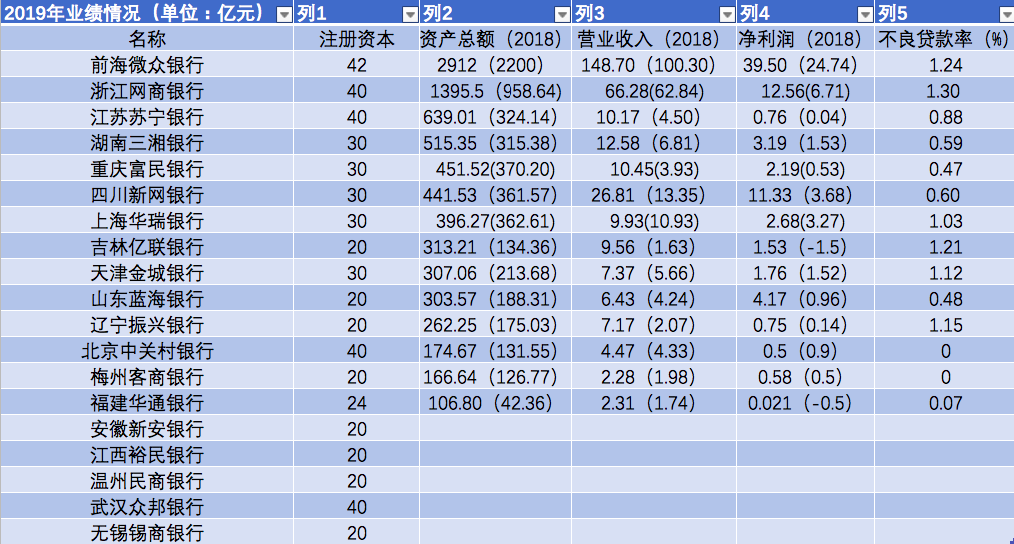Click the 湖南三湘银行 cell
This screenshot has height=544, width=1014.
pyautogui.click(x=147, y=142)
